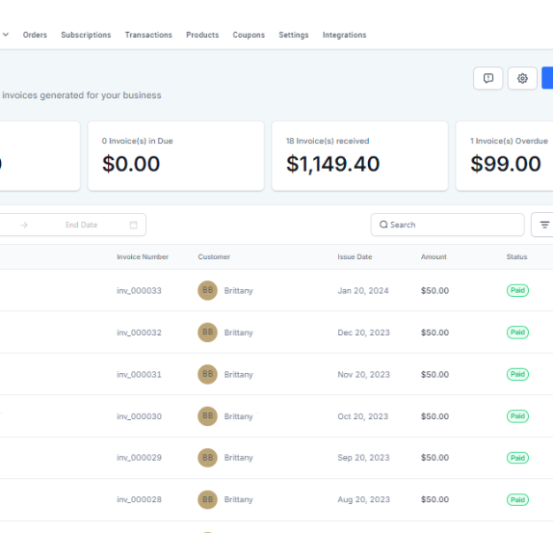Click the Paid badge on inv_000028

coord(517,499)
